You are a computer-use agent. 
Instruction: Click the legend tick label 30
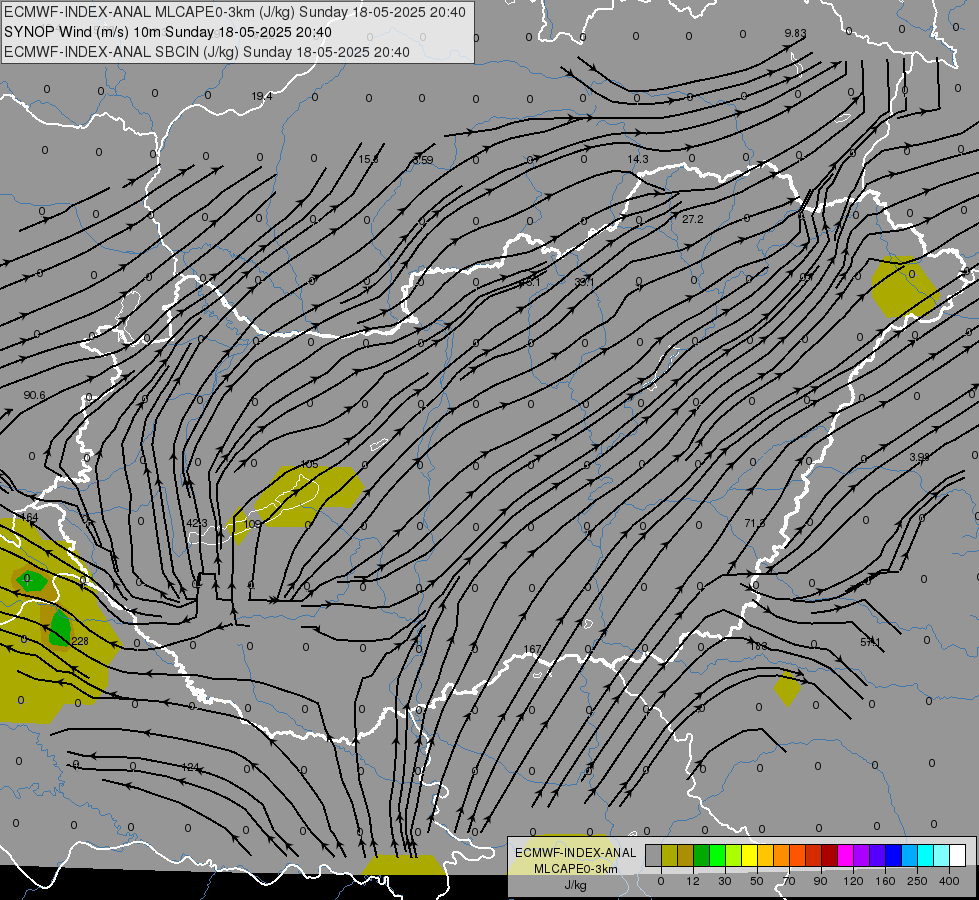[725, 881]
